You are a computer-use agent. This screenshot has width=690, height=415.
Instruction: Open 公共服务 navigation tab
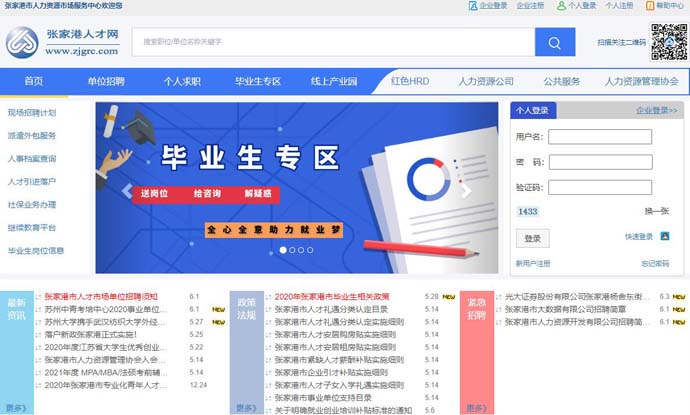[562, 81]
